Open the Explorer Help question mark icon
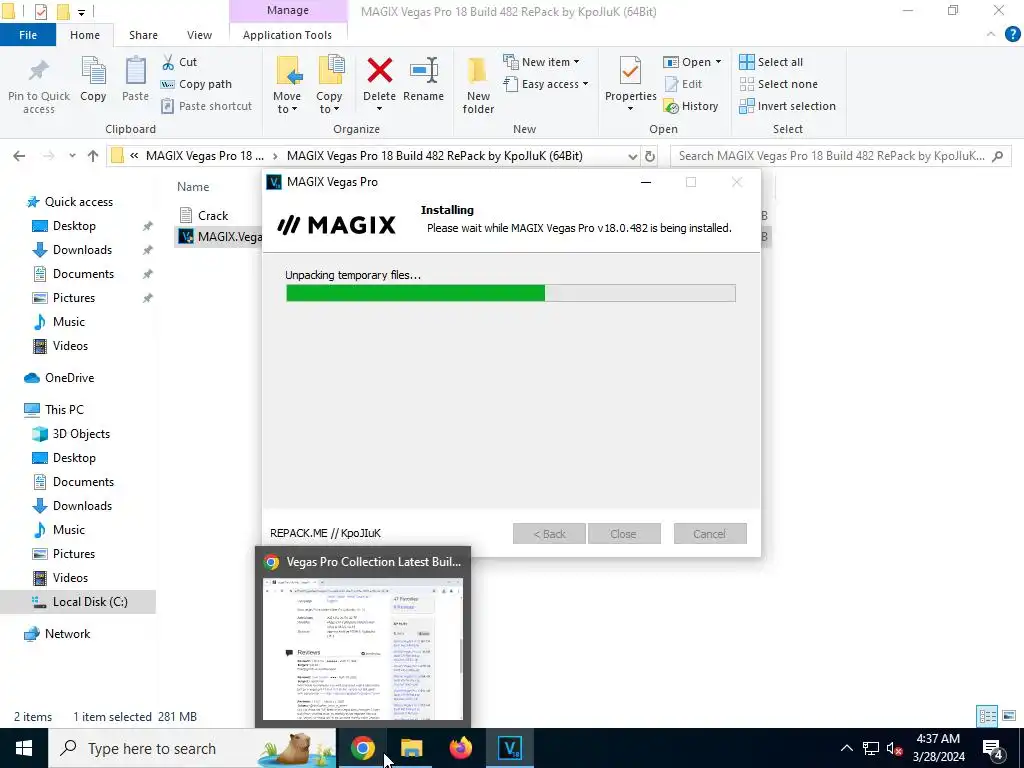Image resolution: width=1024 pixels, height=768 pixels. tap(1012, 35)
